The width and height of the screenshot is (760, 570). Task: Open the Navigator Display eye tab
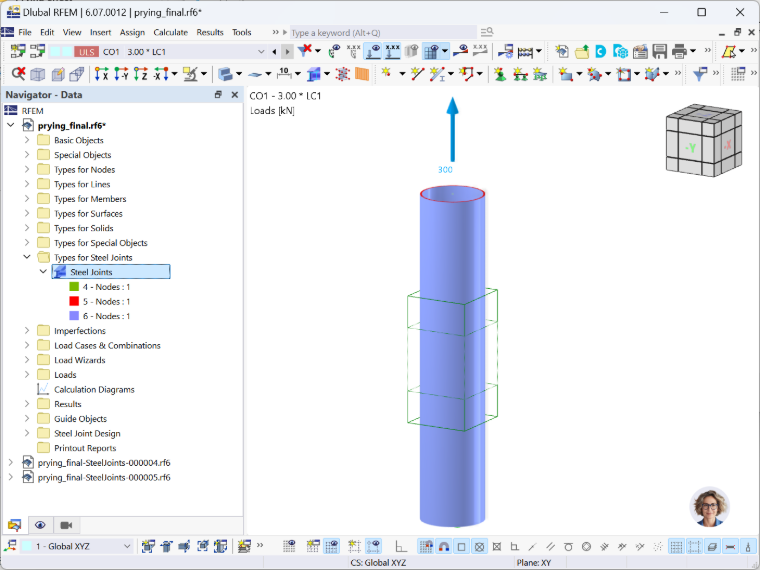[40, 525]
